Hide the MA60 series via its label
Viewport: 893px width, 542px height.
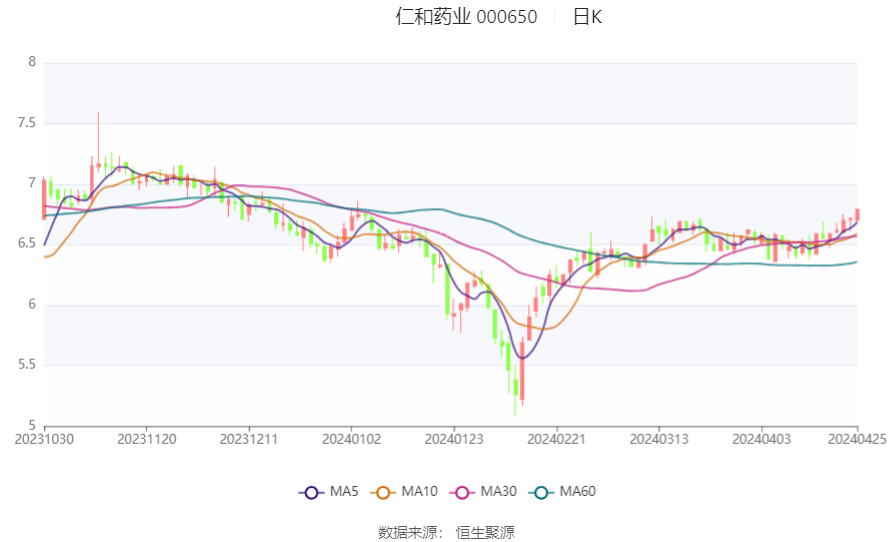(x=577, y=491)
